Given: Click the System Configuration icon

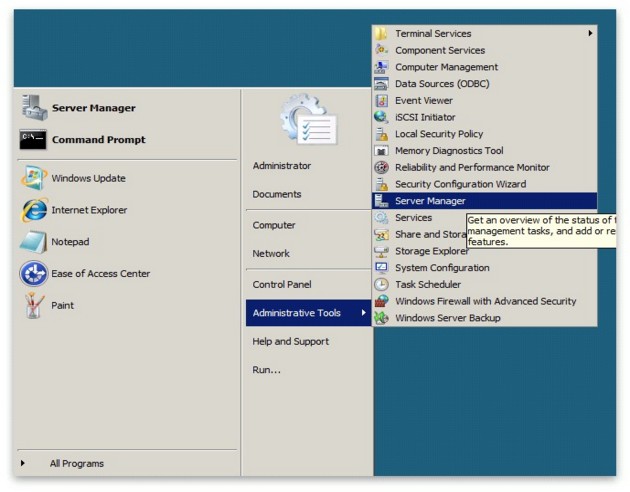Looking at the screenshot, I should pyautogui.click(x=381, y=267).
